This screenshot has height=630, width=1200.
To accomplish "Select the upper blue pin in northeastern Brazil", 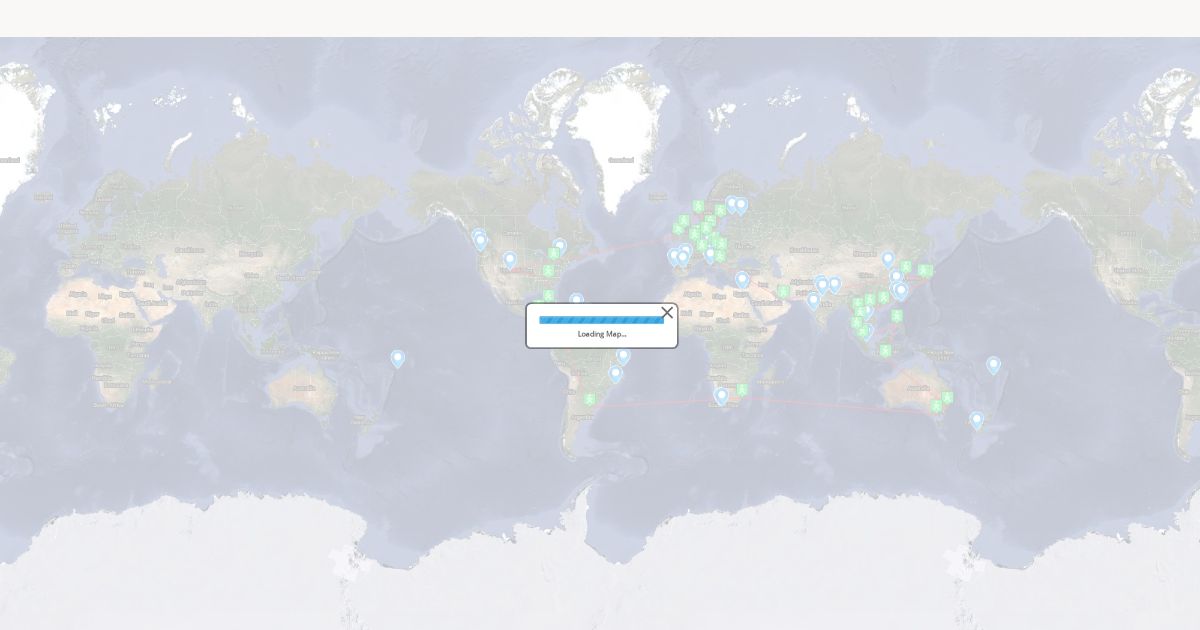I will tap(623, 356).
